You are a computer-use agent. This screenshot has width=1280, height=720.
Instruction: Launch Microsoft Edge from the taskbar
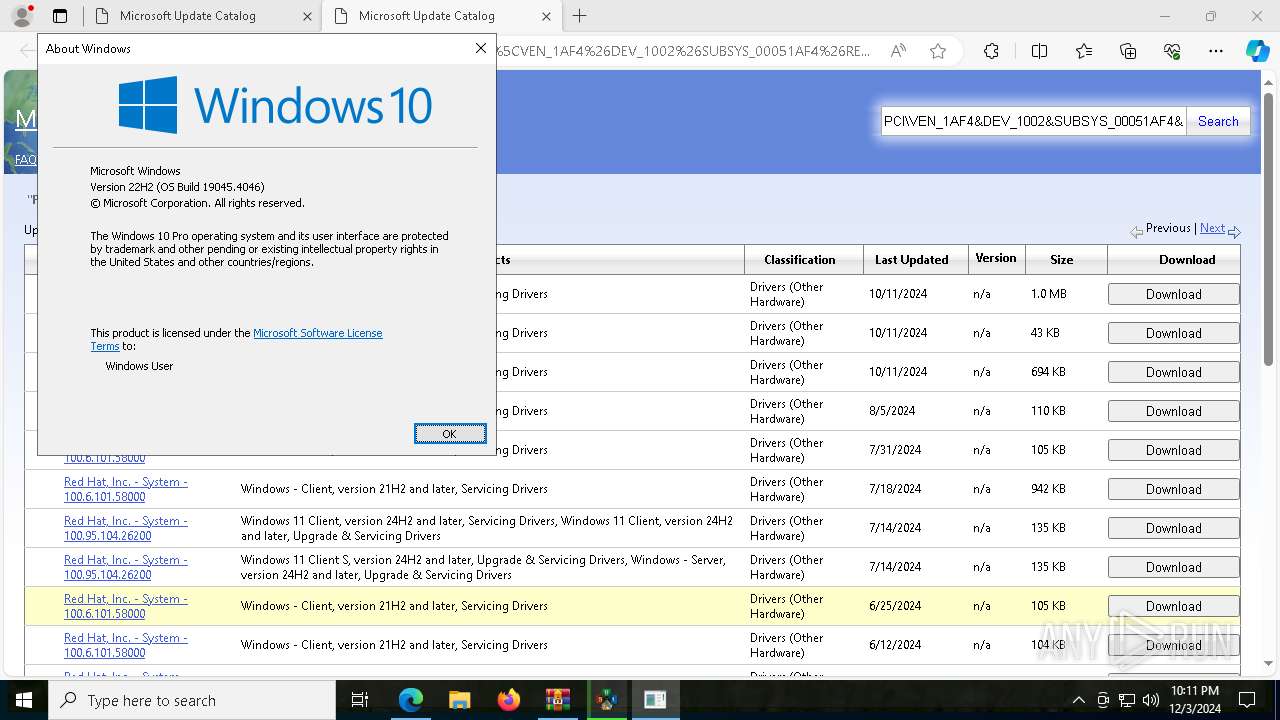(x=411, y=700)
